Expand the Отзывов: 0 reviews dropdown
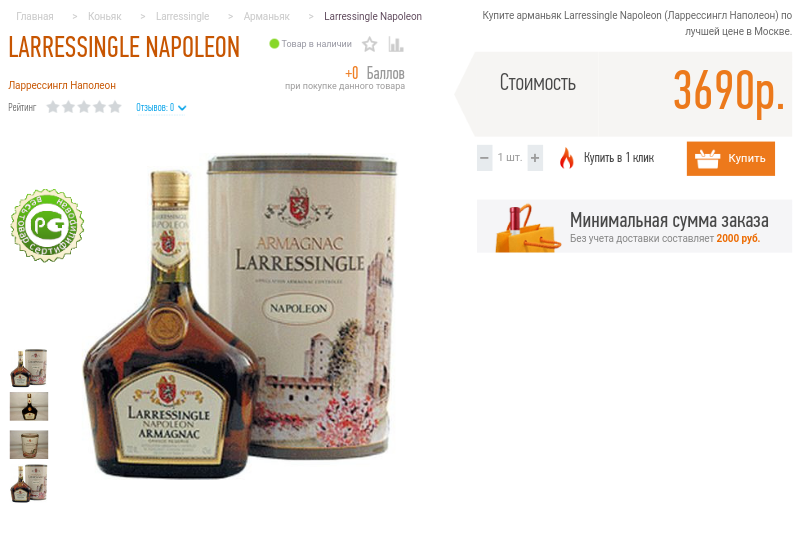 pyautogui.click(x=161, y=108)
